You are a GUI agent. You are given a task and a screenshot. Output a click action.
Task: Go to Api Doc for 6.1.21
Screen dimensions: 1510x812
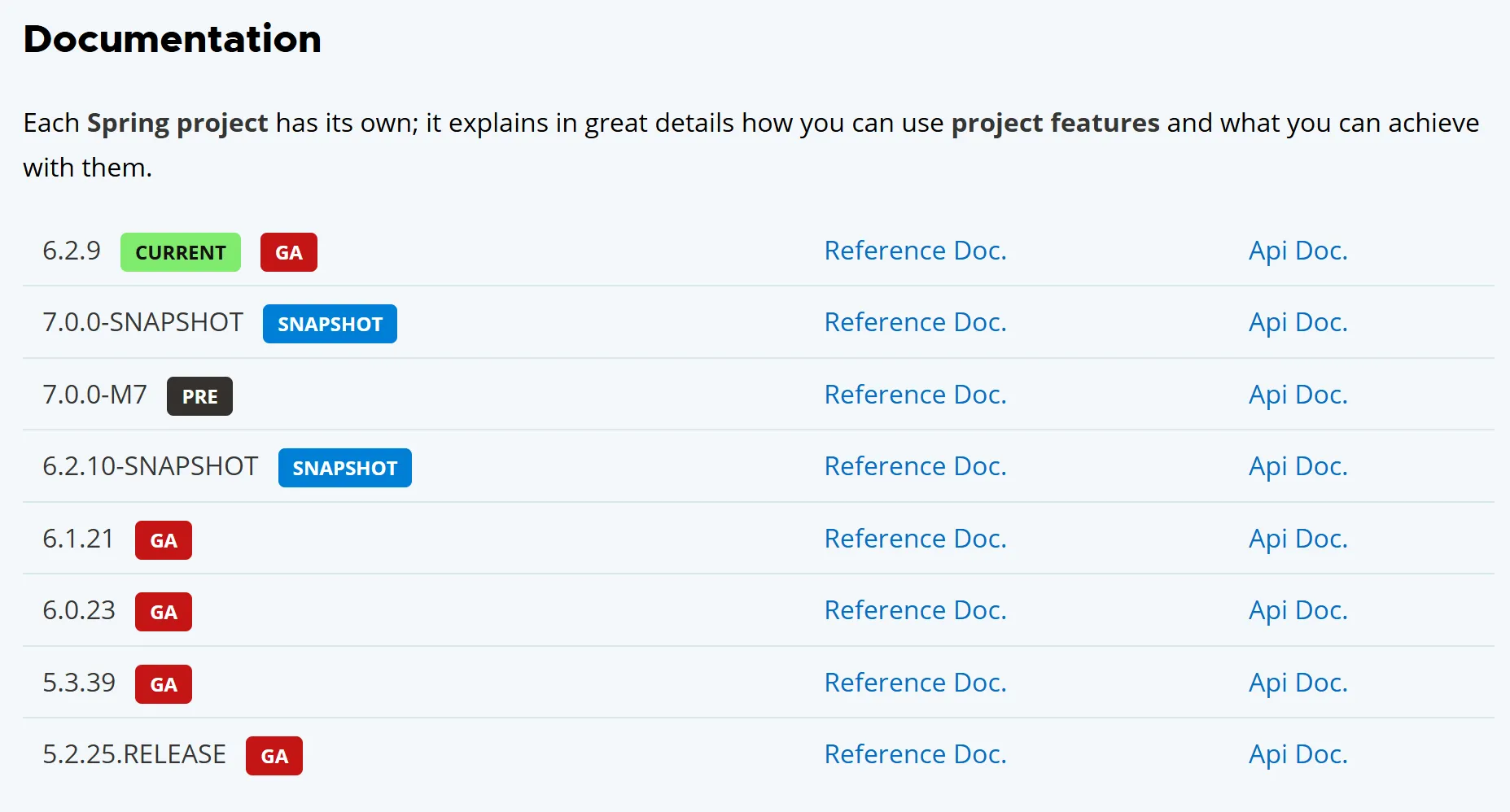(x=1298, y=539)
